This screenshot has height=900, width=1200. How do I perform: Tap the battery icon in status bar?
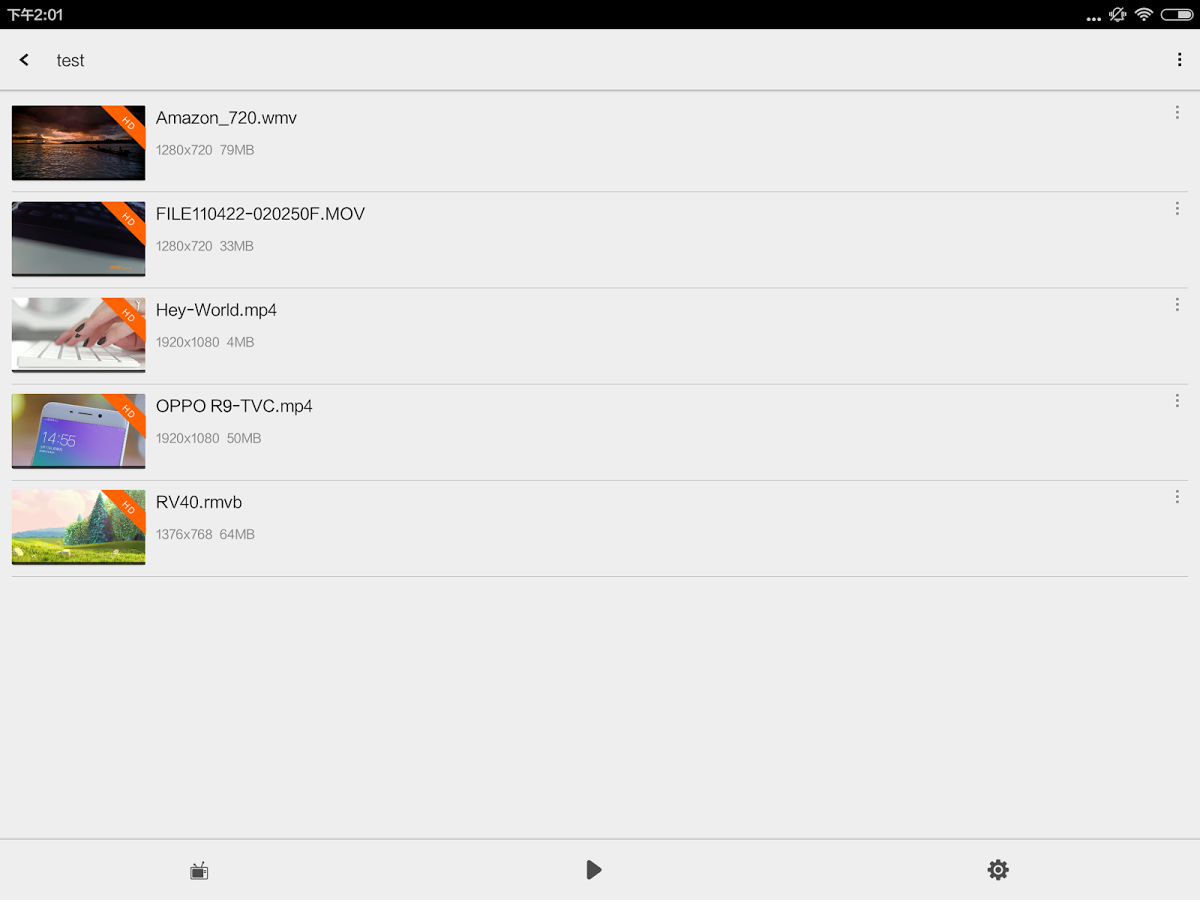tap(1177, 15)
